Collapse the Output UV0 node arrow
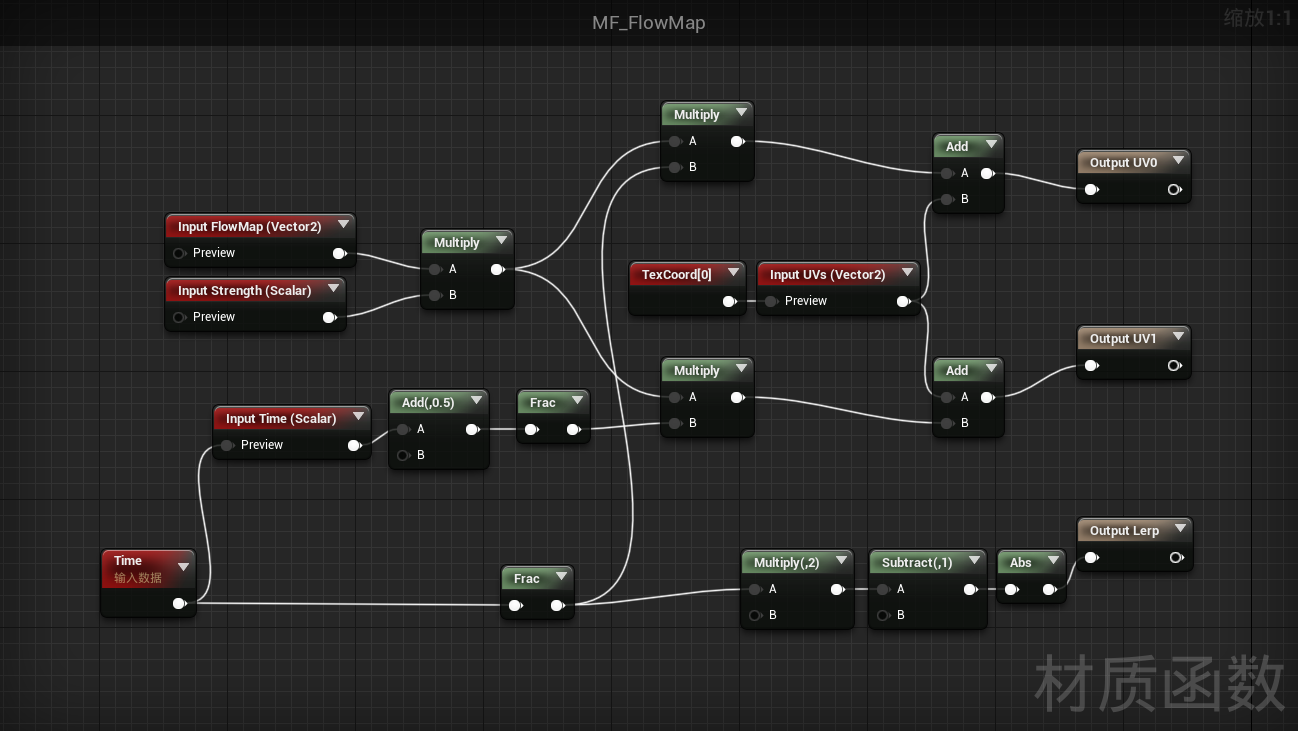This screenshot has width=1298, height=731. coord(1178,160)
